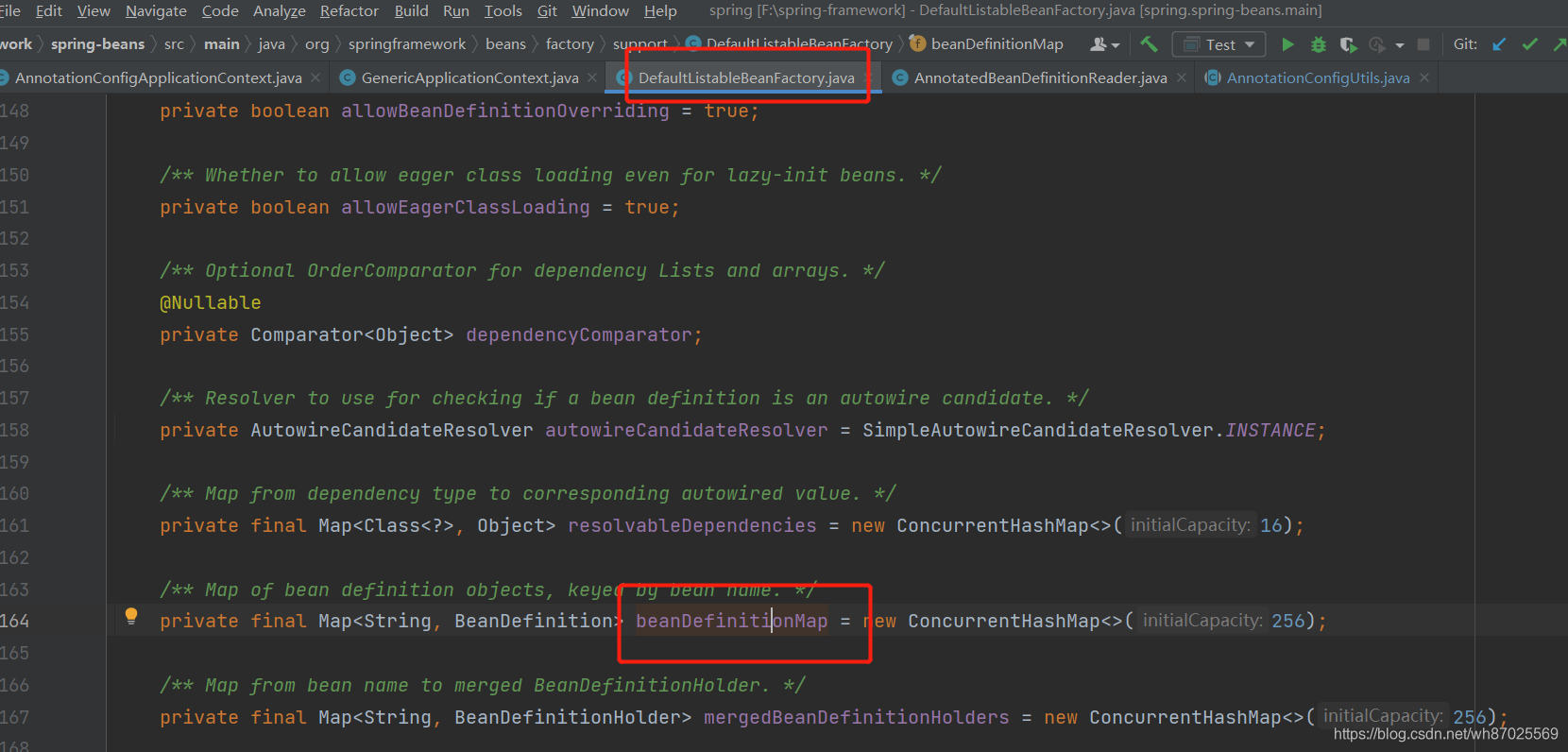This screenshot has height=752, width=1568.
Task: Start debugging with the bug icon
Action: click(1319, 44)
